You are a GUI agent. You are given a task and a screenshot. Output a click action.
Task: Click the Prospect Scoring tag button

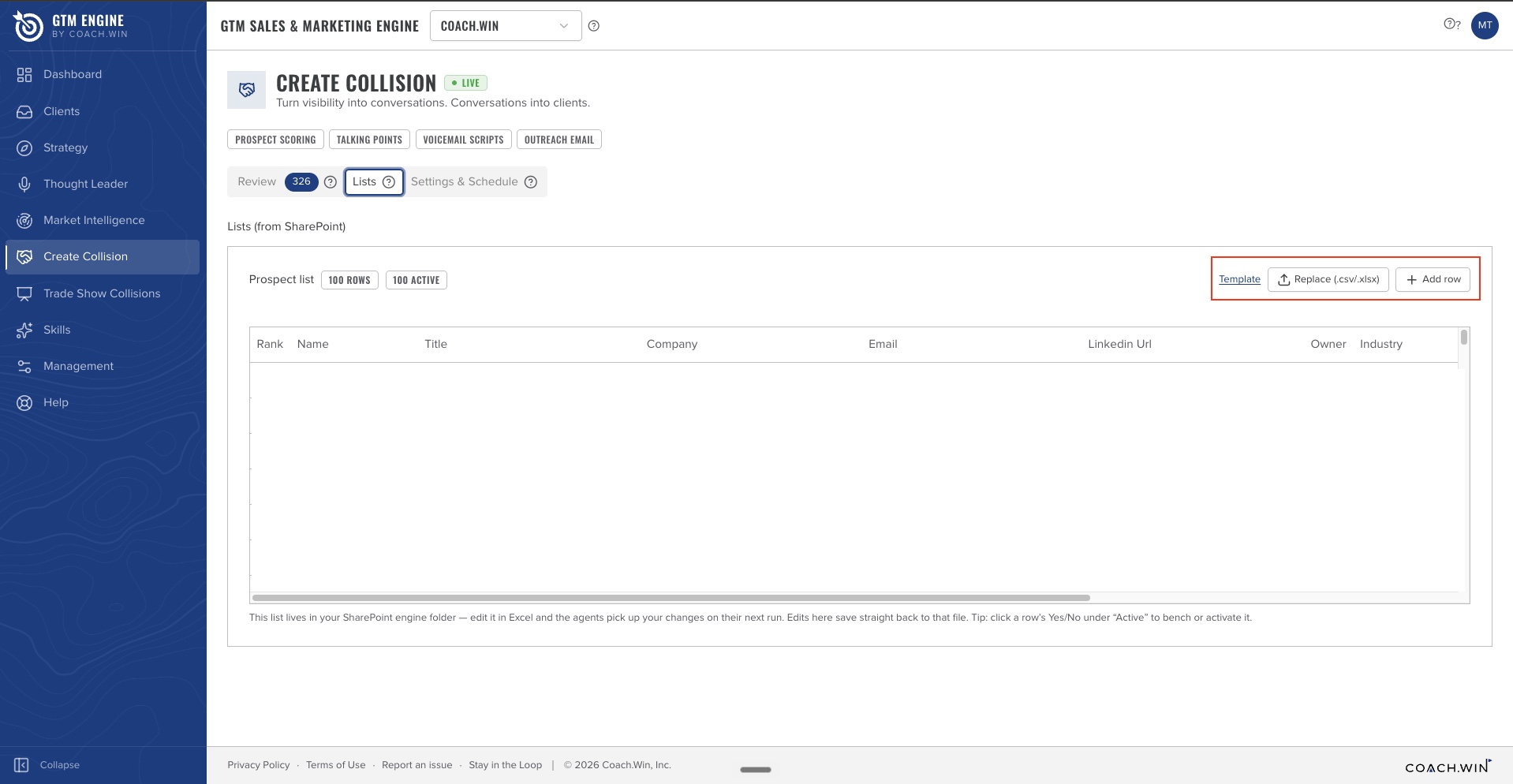275,140
